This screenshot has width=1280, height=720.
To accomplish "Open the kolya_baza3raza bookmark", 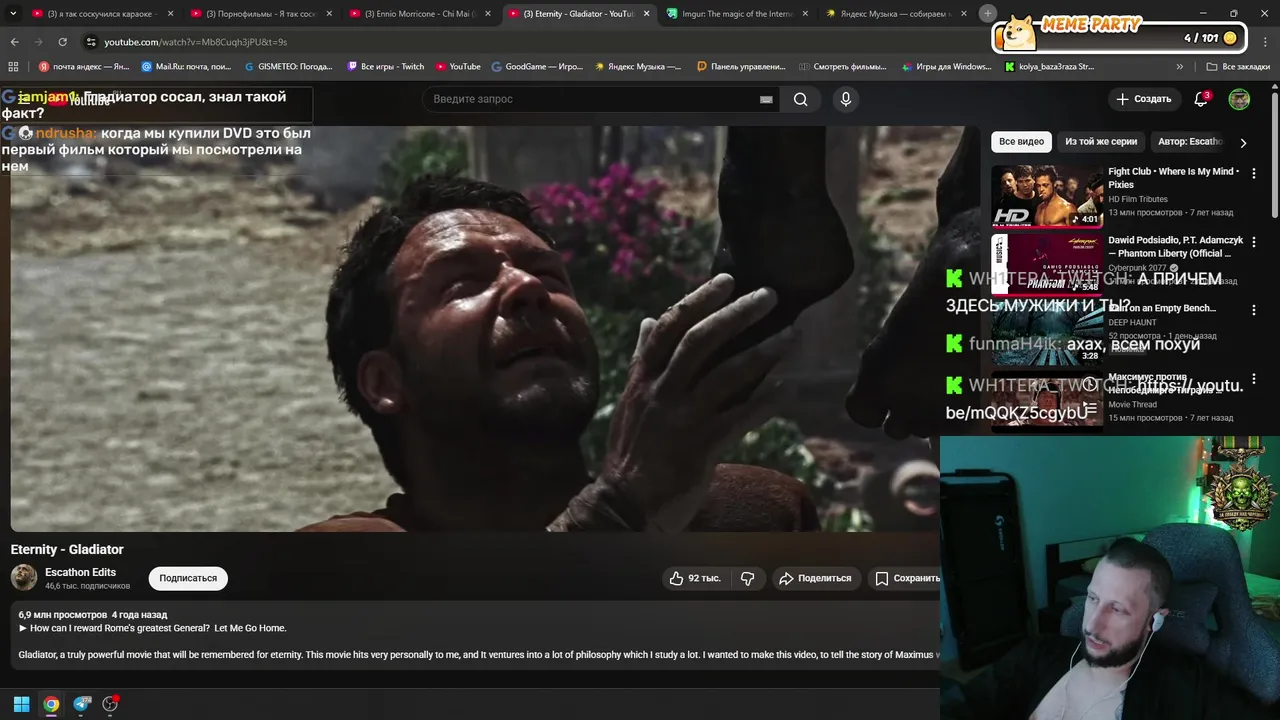I will pyautogui.click(x=1049, y=67).
